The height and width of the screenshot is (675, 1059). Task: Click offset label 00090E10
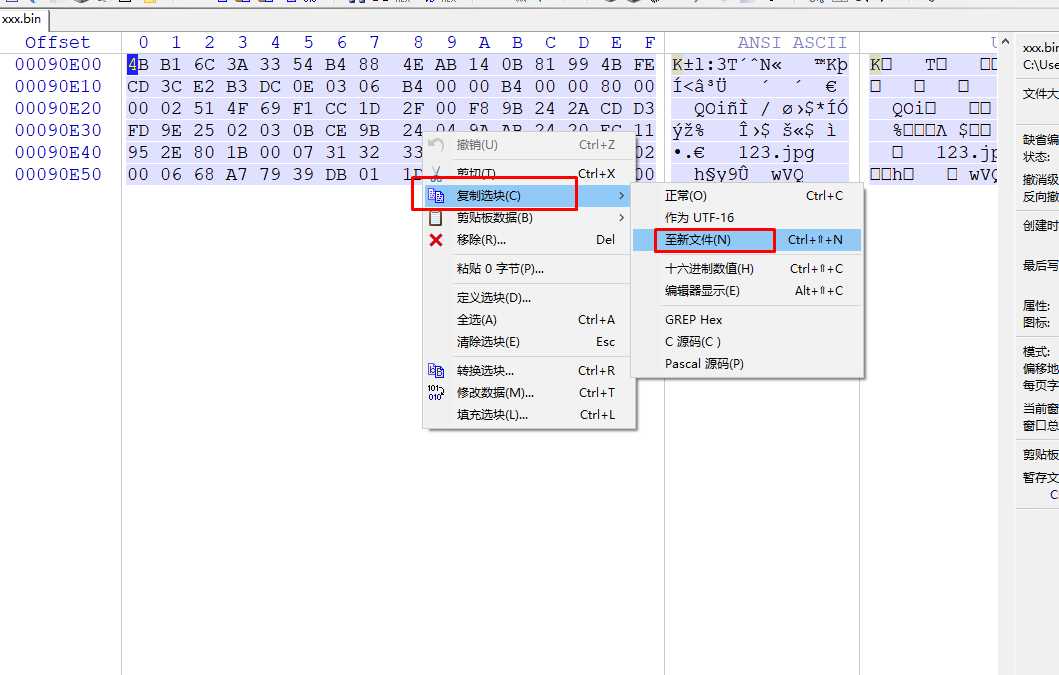pyautogui.click(x=58, y=86)
